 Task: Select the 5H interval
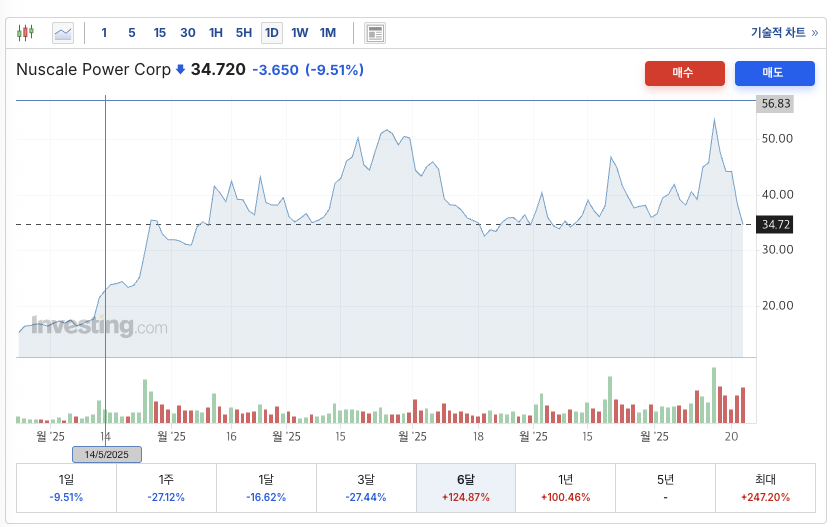[243, 33]
